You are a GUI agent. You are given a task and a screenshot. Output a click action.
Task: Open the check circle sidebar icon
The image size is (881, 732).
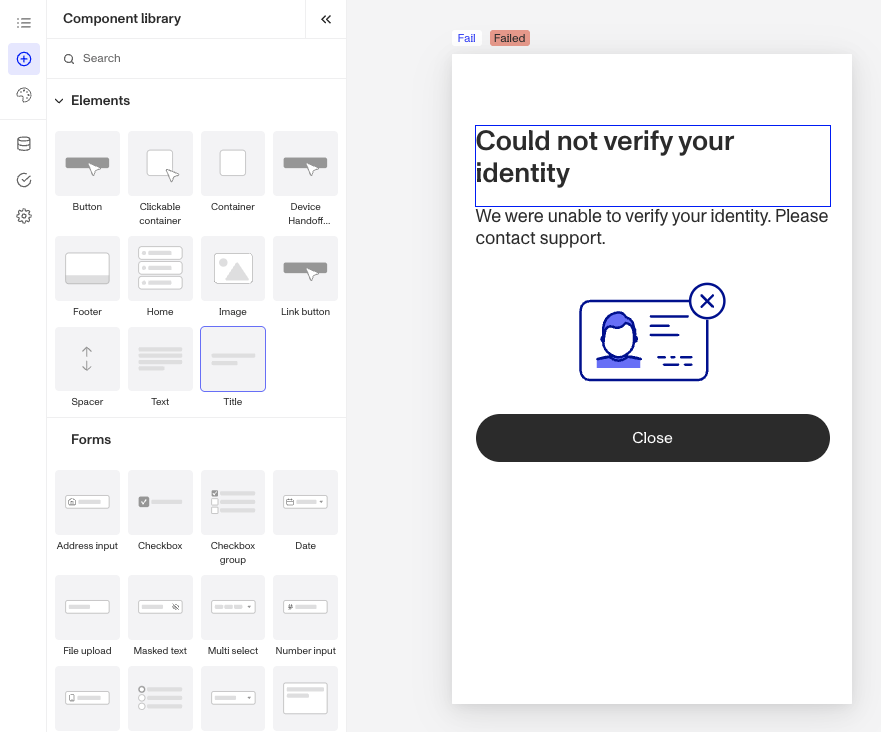click(x=24, y=180)
